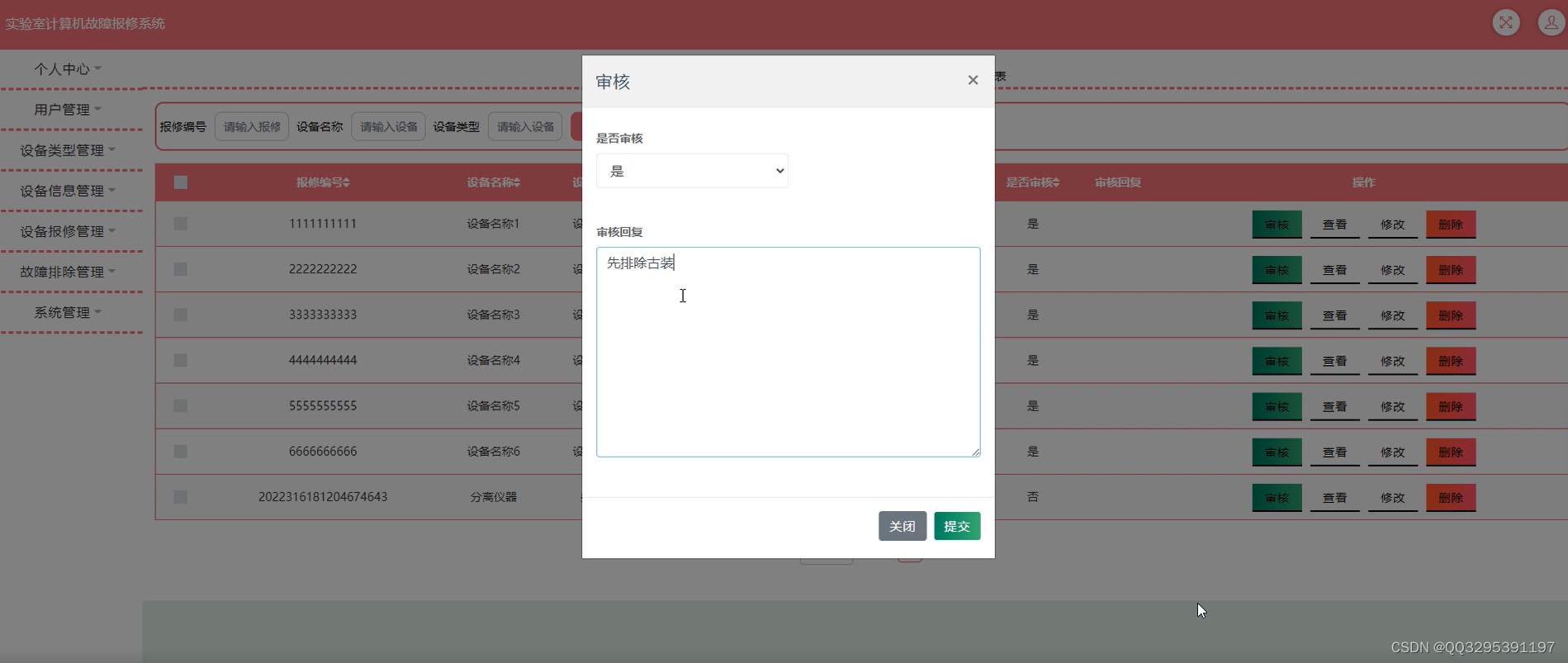Click 审核 button for 分离仪器 row
The width and height of the screenshot is (1568, 663).
1277,498
